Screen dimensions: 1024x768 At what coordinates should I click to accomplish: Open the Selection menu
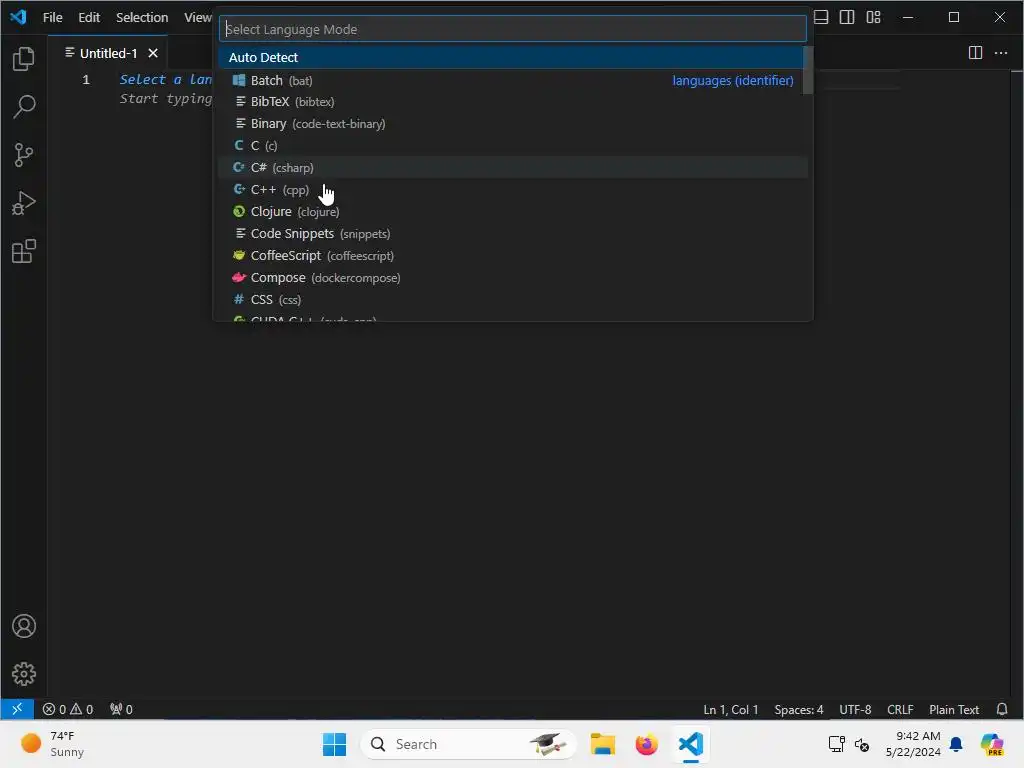click(x=142, y=17)
